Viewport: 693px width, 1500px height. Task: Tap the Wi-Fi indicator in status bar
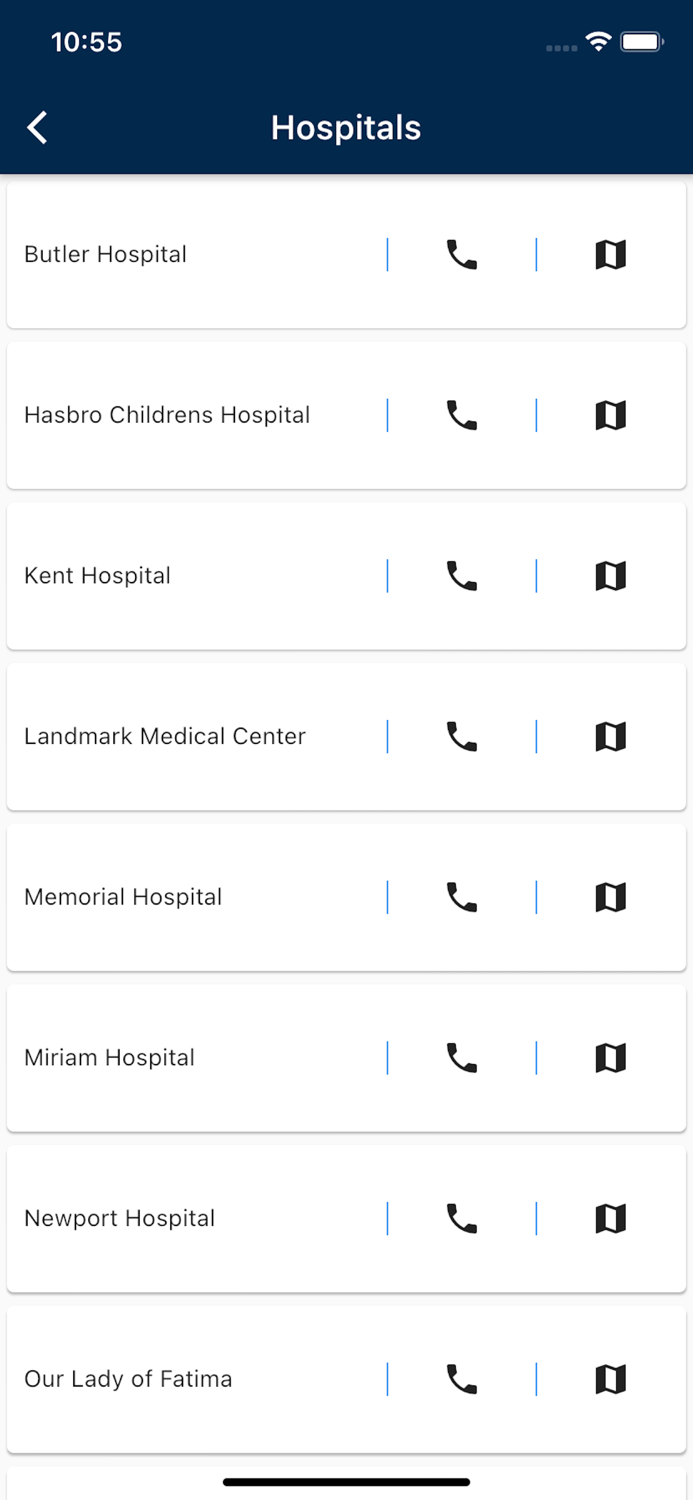point(597,42)
